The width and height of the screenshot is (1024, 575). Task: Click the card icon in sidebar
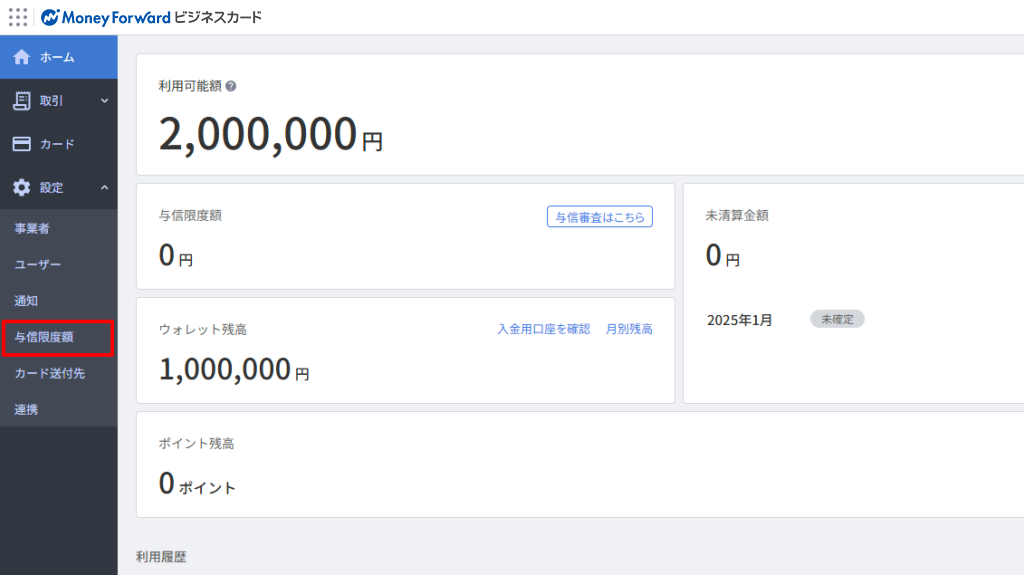click(x=21, y=144)
